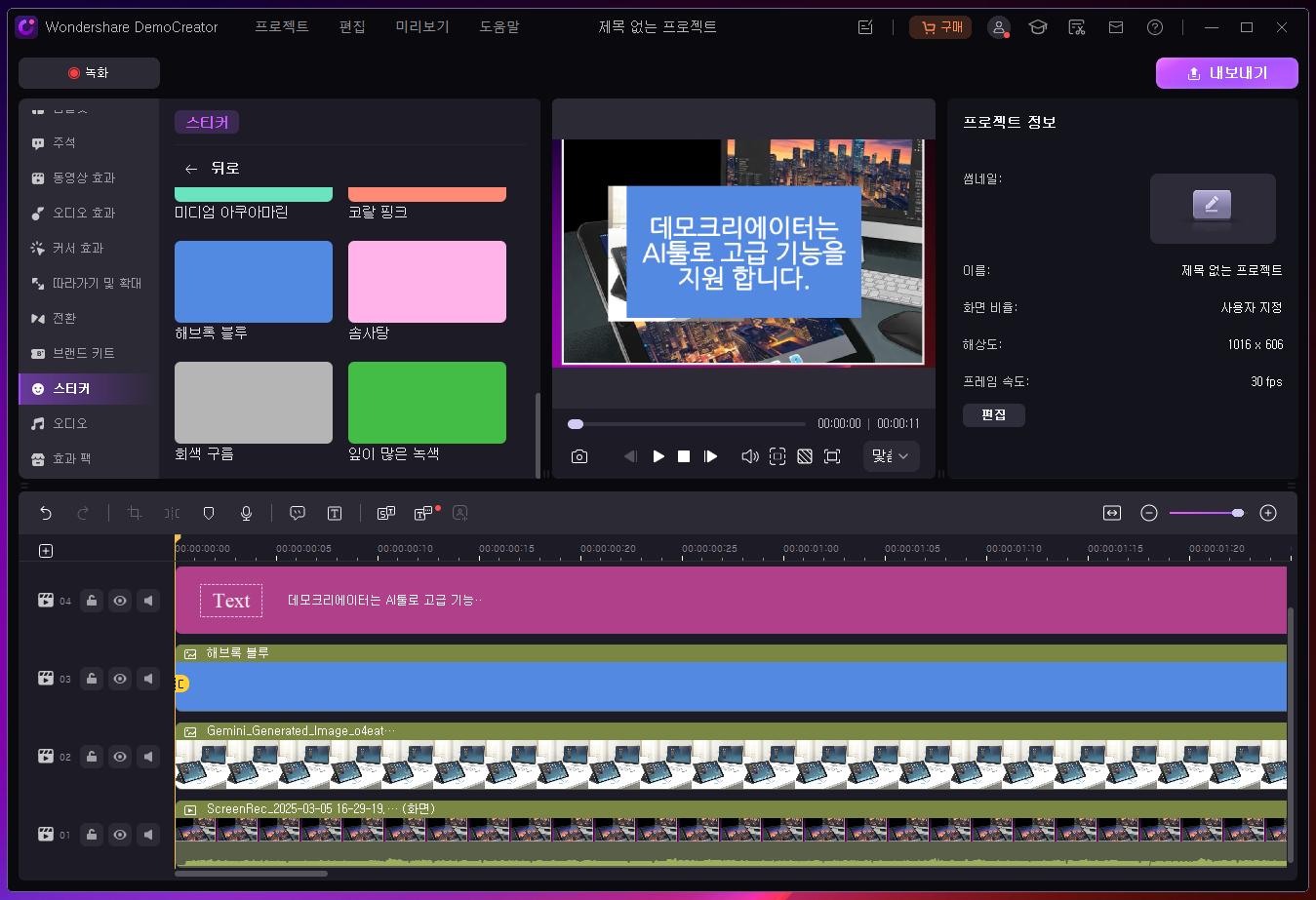Step to previous frame in preview

(x=631, y=456)
